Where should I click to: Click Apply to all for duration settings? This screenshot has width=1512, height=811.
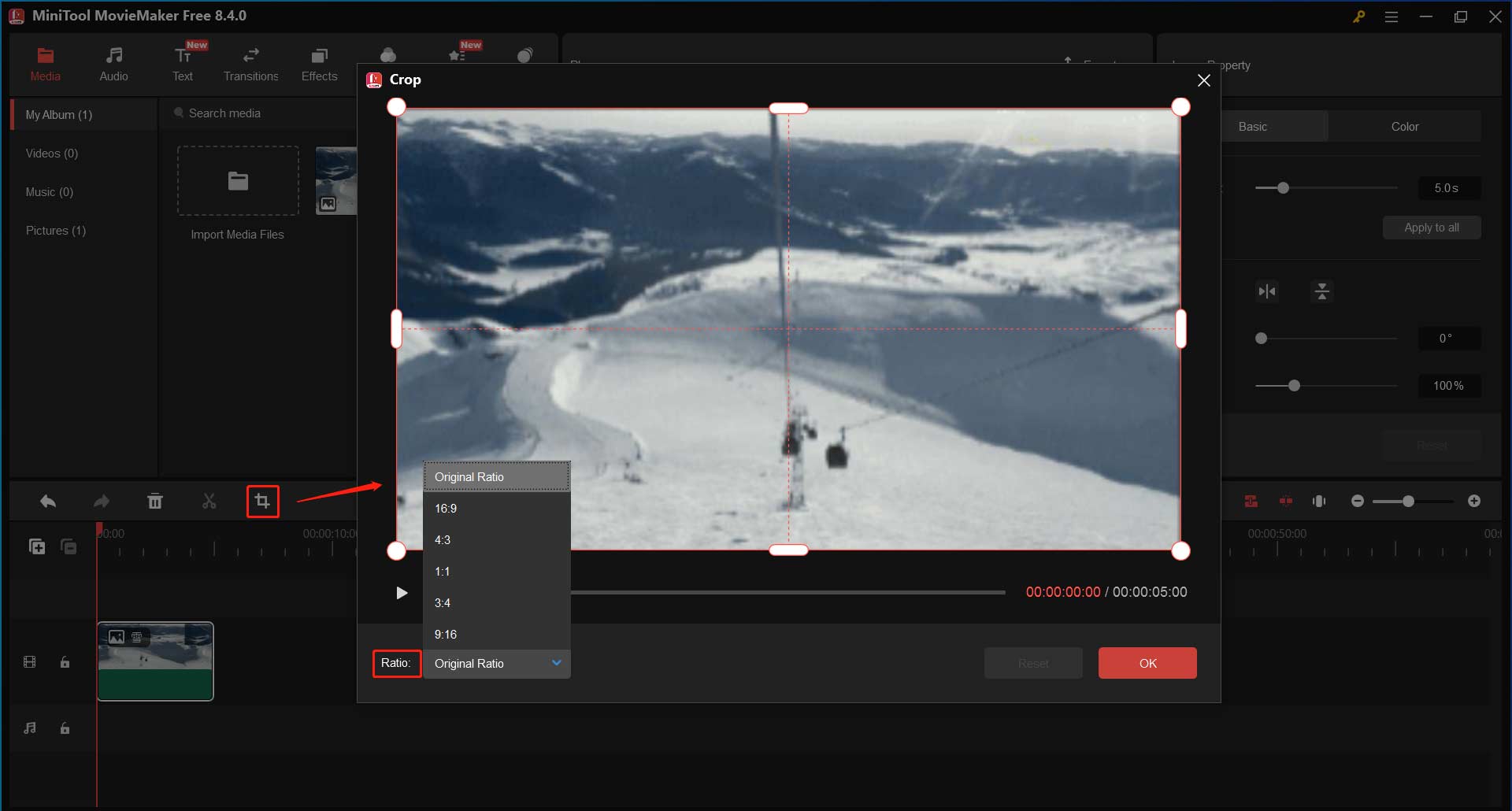(x=1431, y=227)
